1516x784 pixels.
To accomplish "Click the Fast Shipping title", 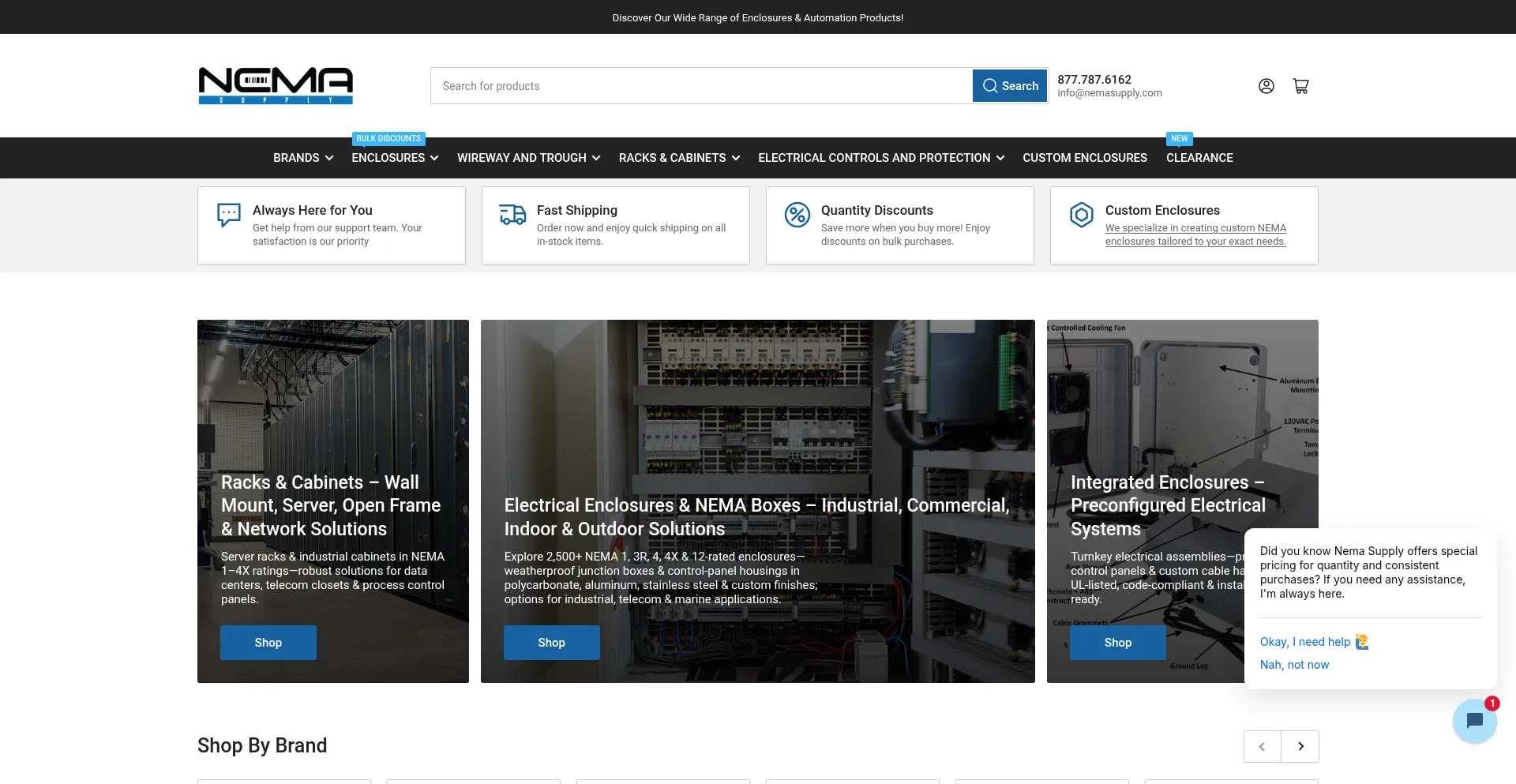I will coord(577,210).
